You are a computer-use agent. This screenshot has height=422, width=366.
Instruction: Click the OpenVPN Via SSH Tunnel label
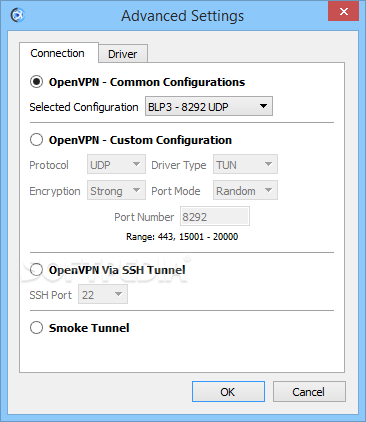click(x=117, y=270)
